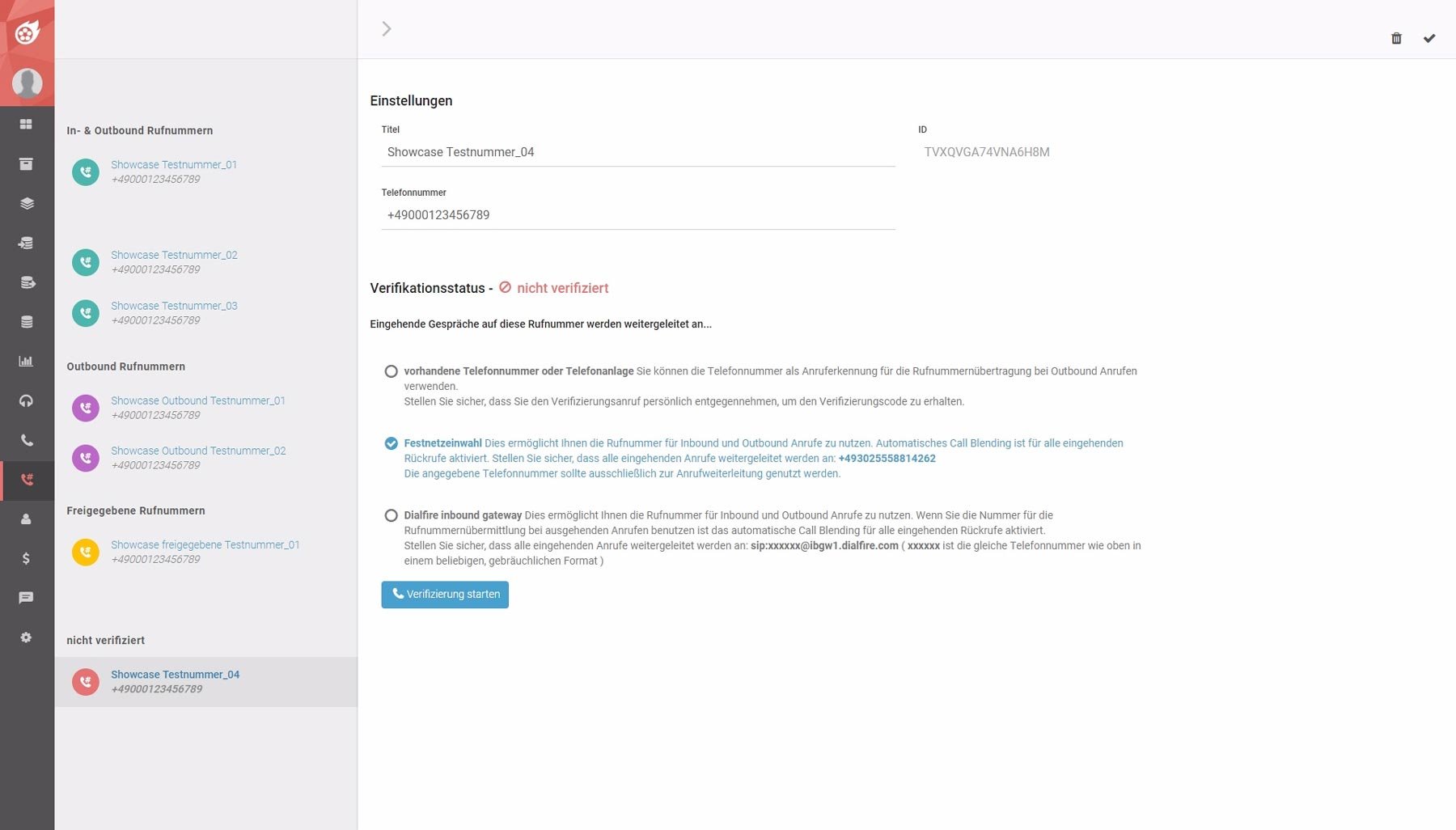Click purple icon for Outbound Testnummer_01
The height and width of the screenshot is (830, 1456).
[x=86, y=408]
